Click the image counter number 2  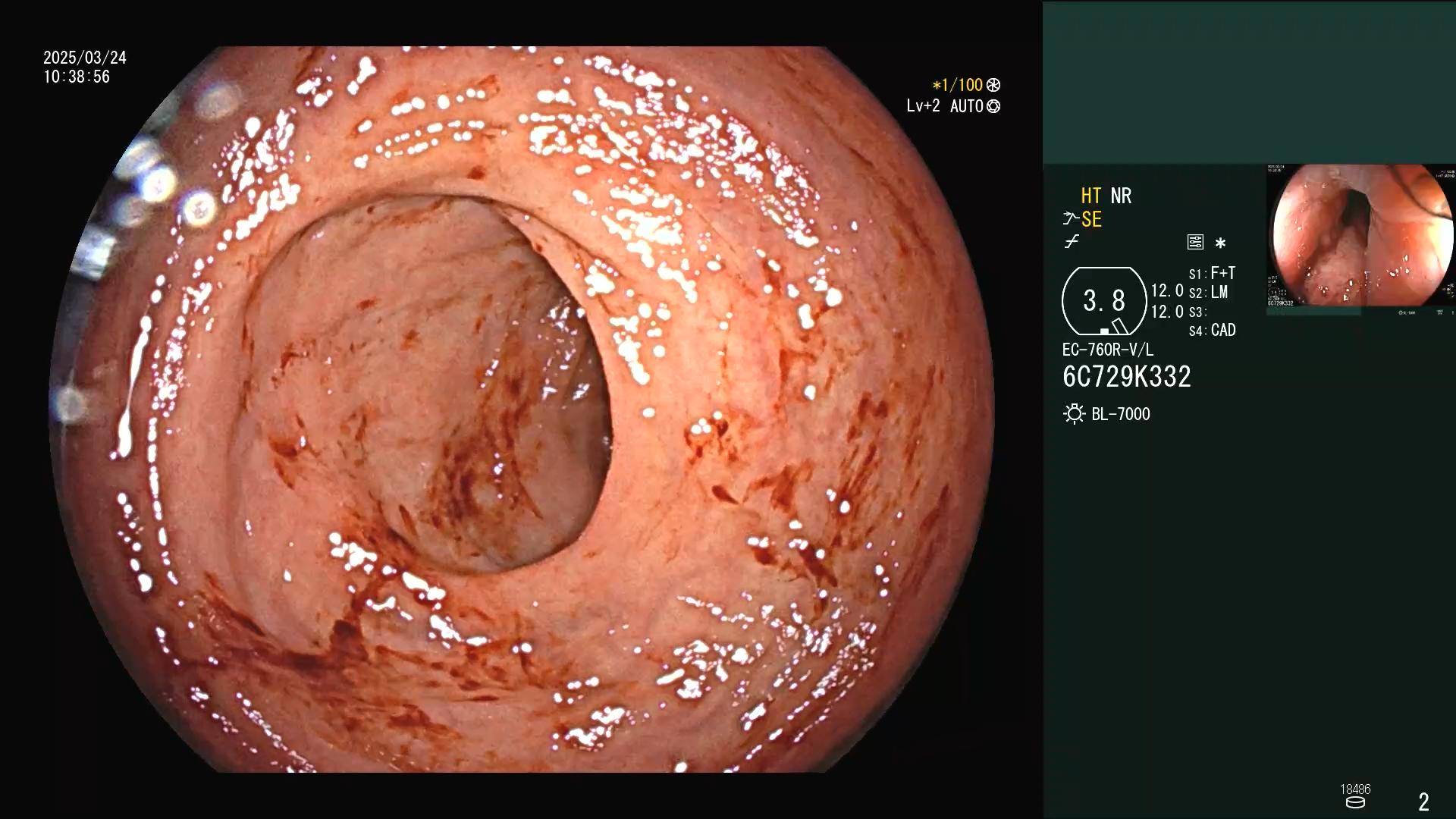(1423, 802)
